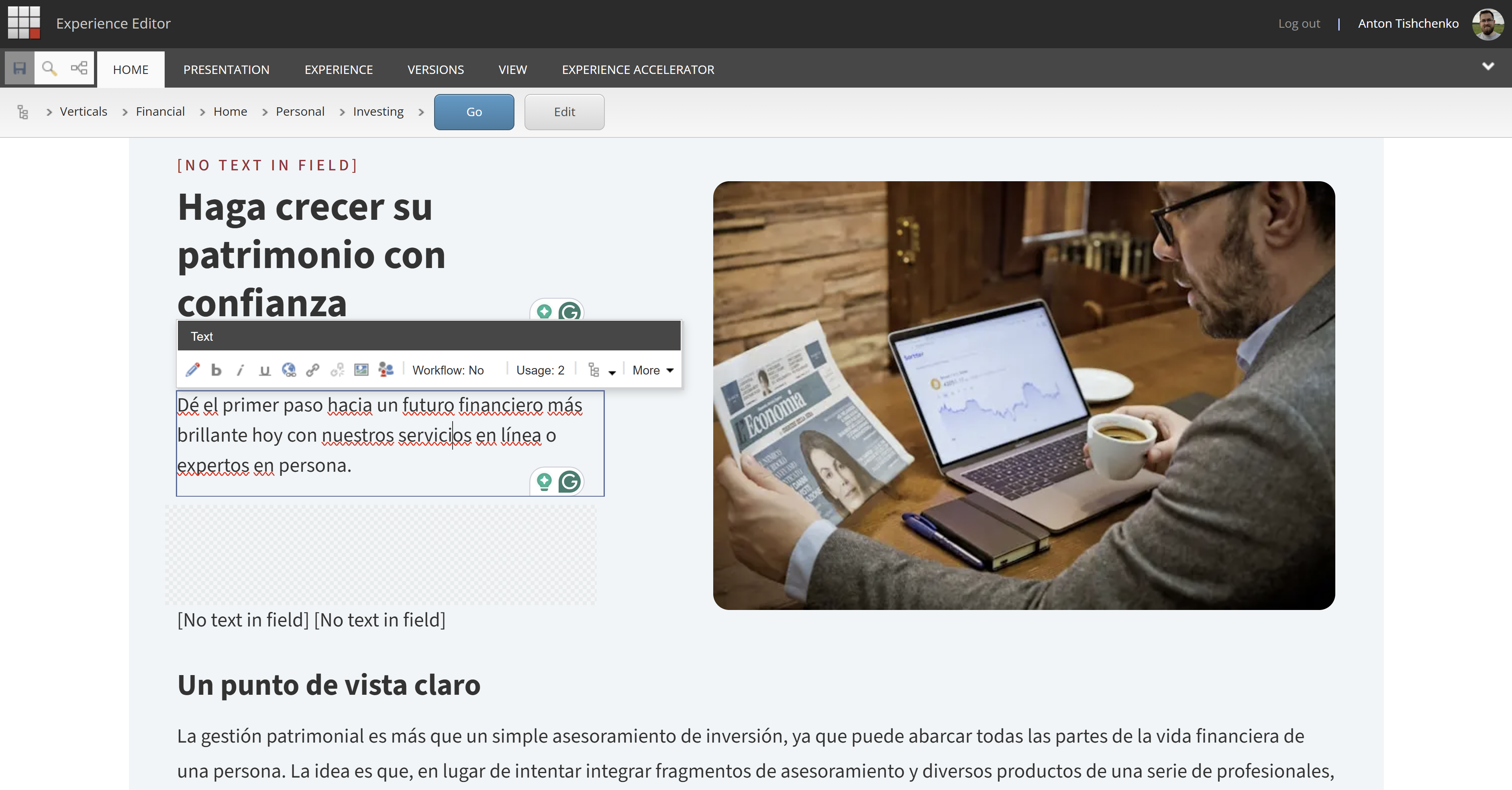
Task: Click the people personalization icon
Action: coord(386,370)
